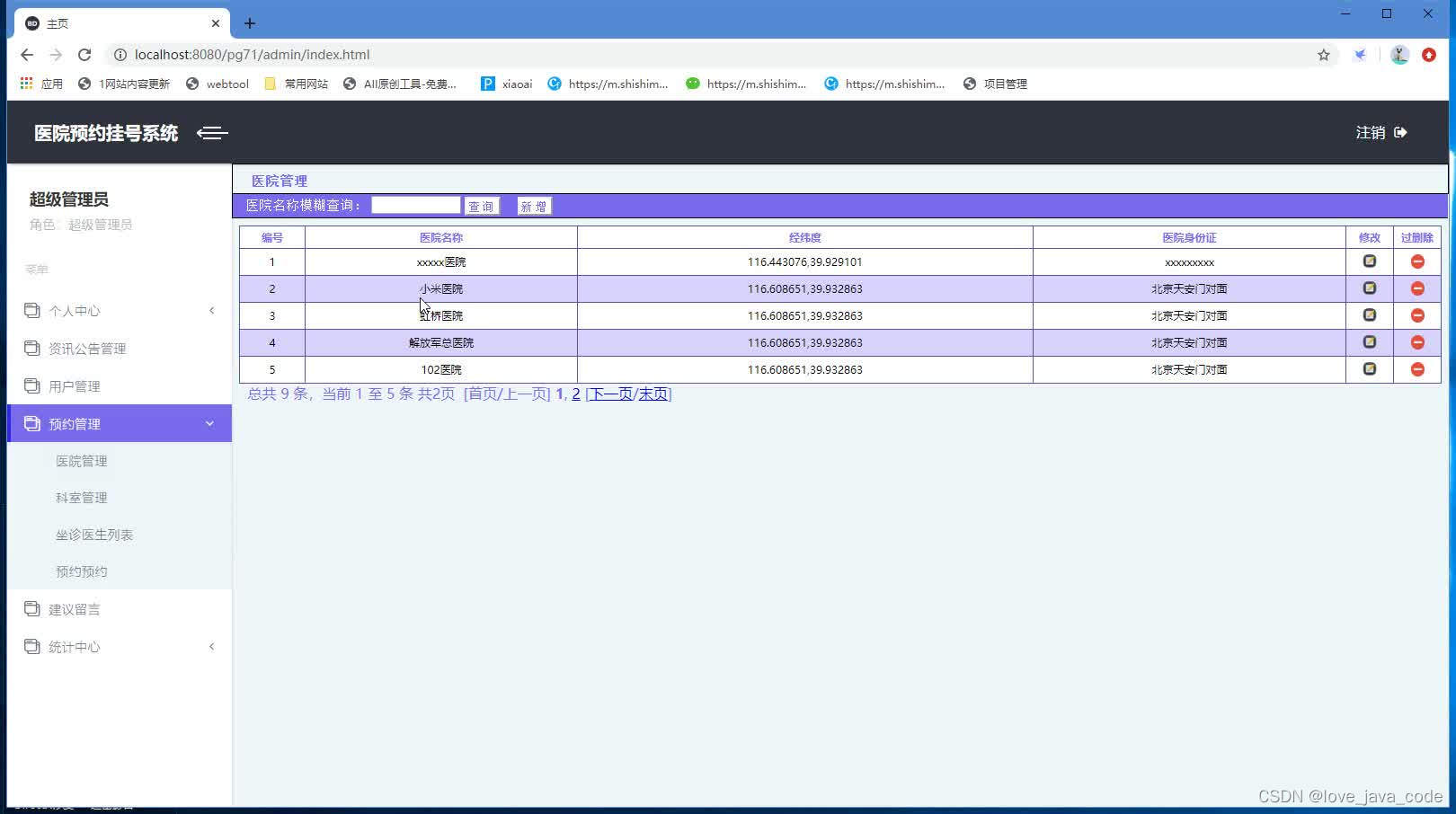Edit the 小米医院 row

1369,288
